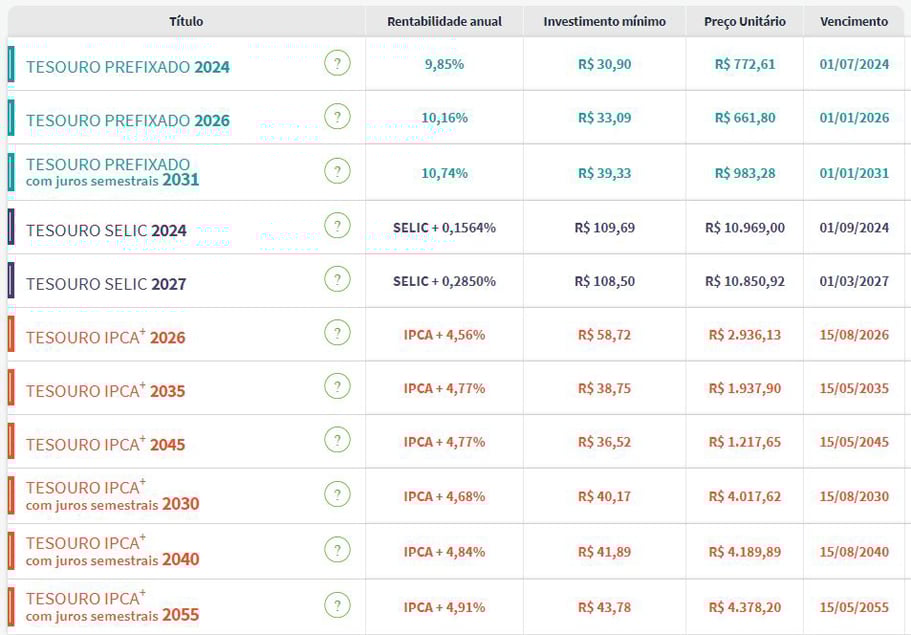Click the R$ 10.969,00 unit price cell
This screenshot has width=911, height=635.
(x=744, y=228)
